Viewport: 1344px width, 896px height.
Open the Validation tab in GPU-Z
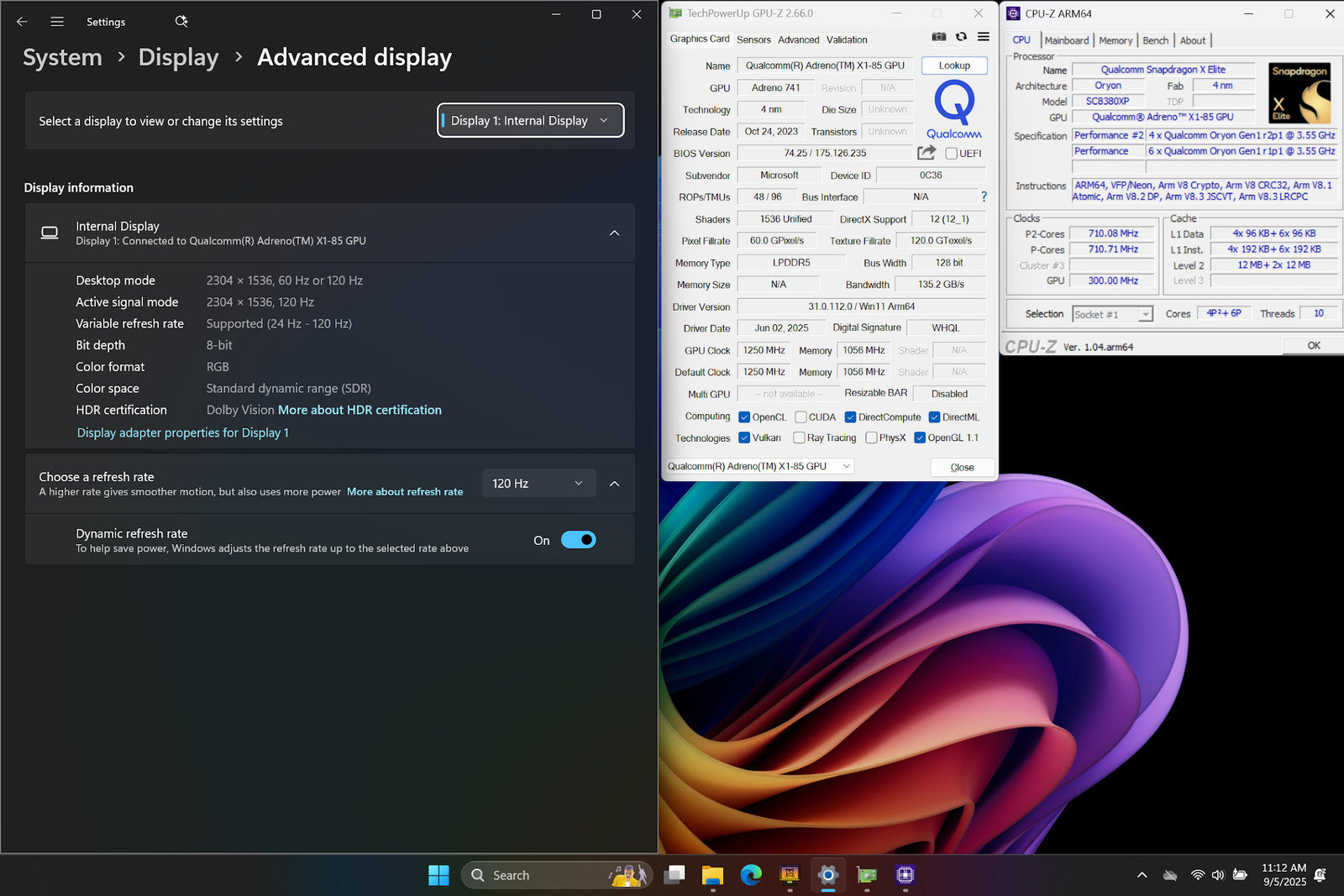[847, 39]
